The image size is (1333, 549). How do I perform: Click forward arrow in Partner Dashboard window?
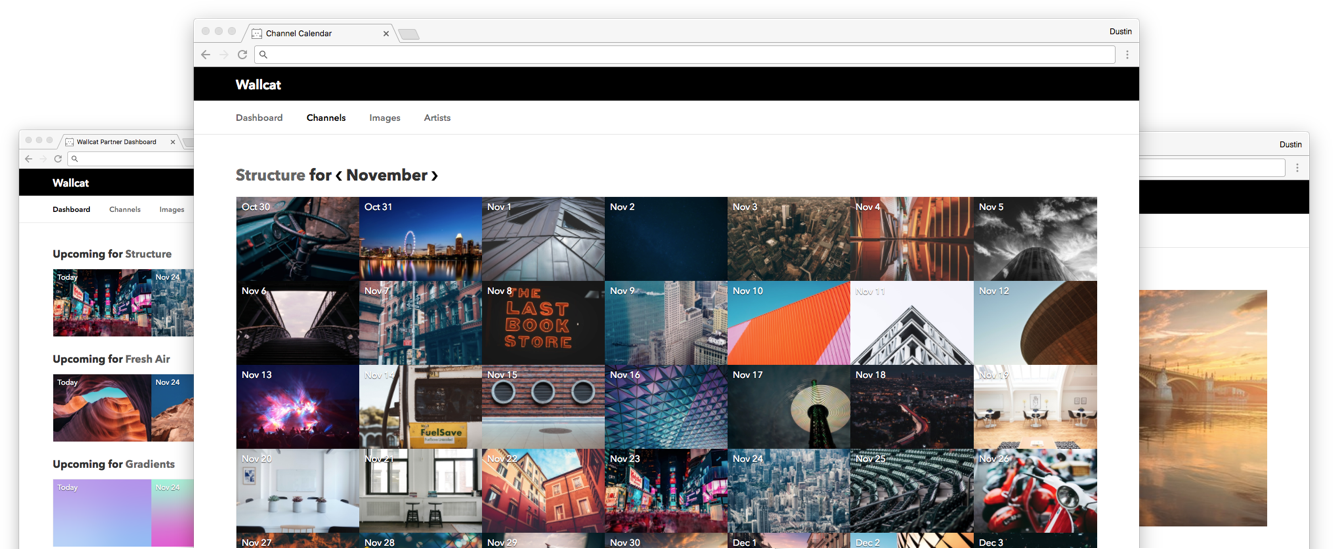tap(43, 159)
